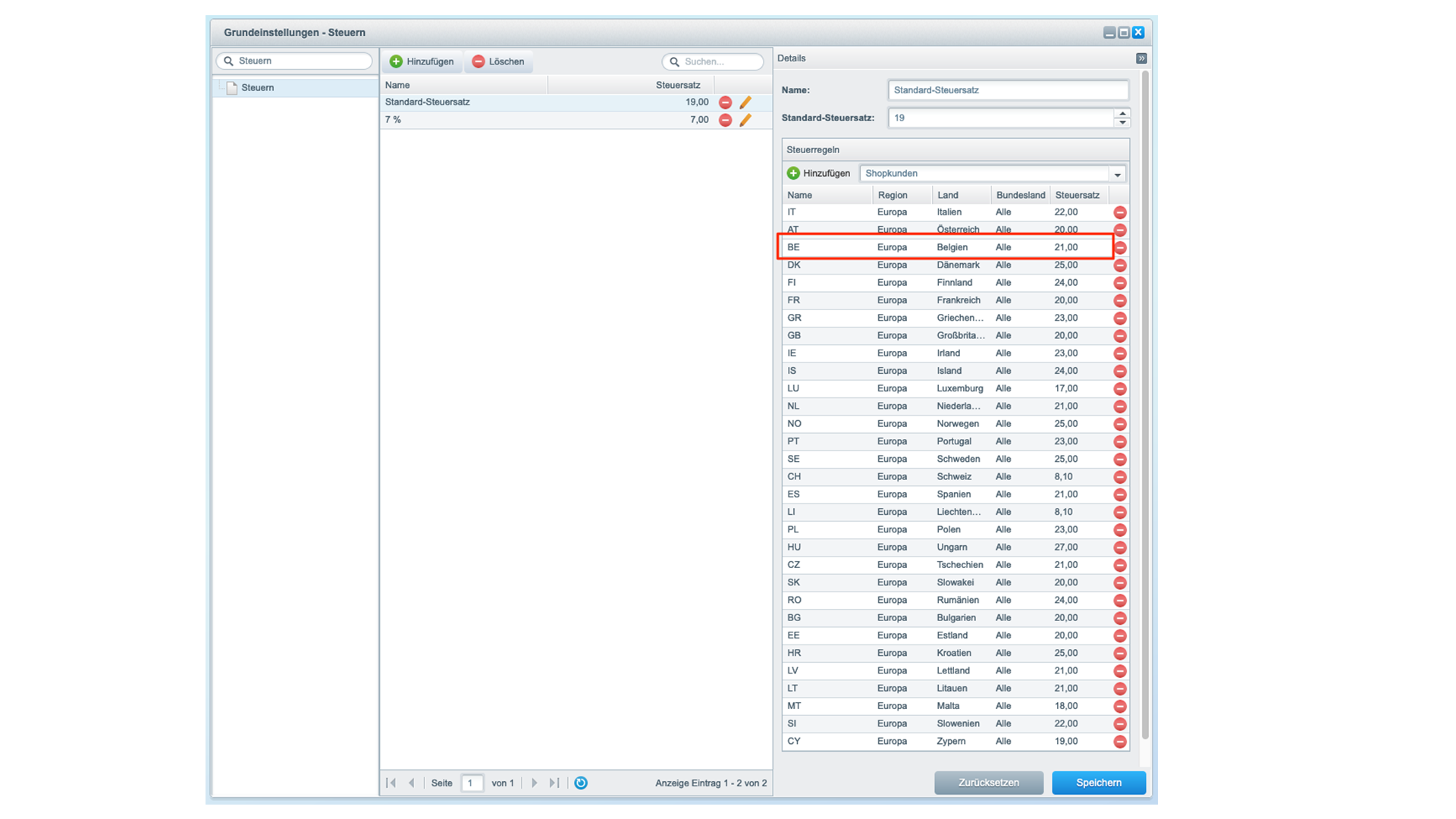This screenshot has height=819, width=1456.
Task: Delete the 7 % tax entry
Action: (x=725, y=120)
